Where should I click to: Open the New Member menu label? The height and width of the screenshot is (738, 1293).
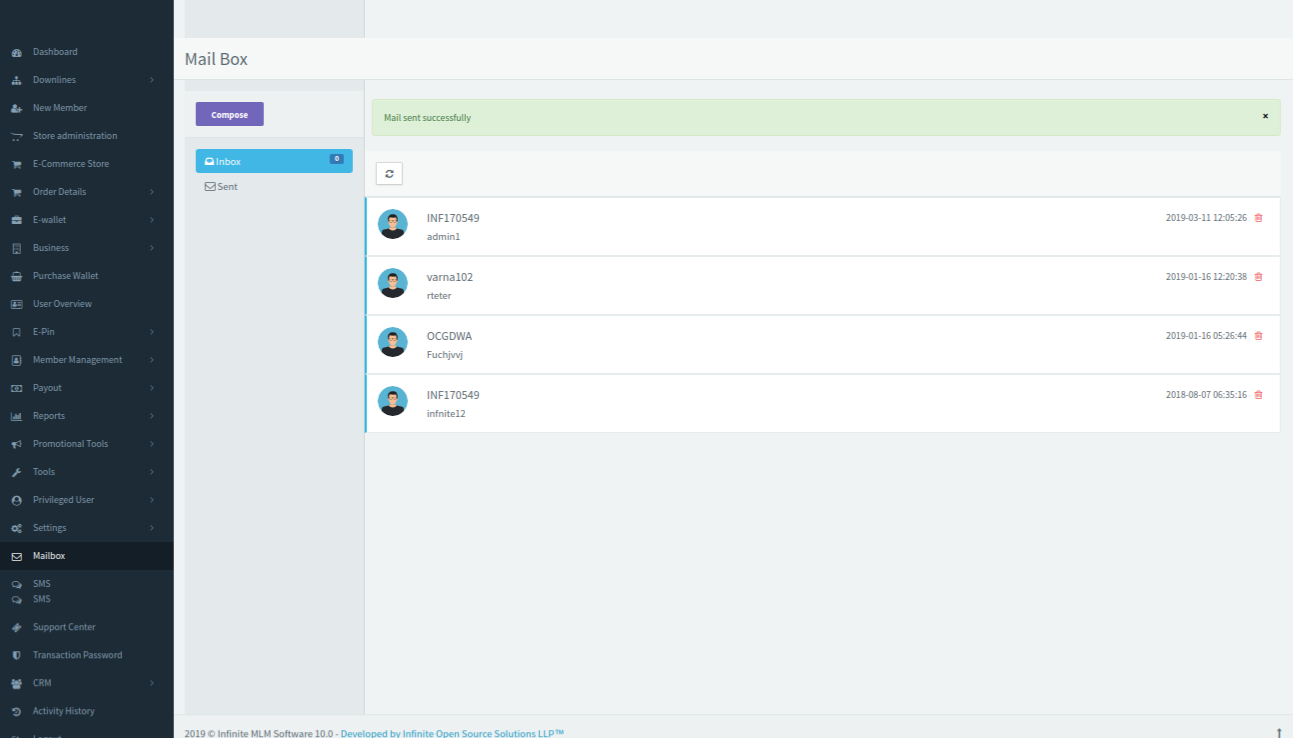point(60,108)
